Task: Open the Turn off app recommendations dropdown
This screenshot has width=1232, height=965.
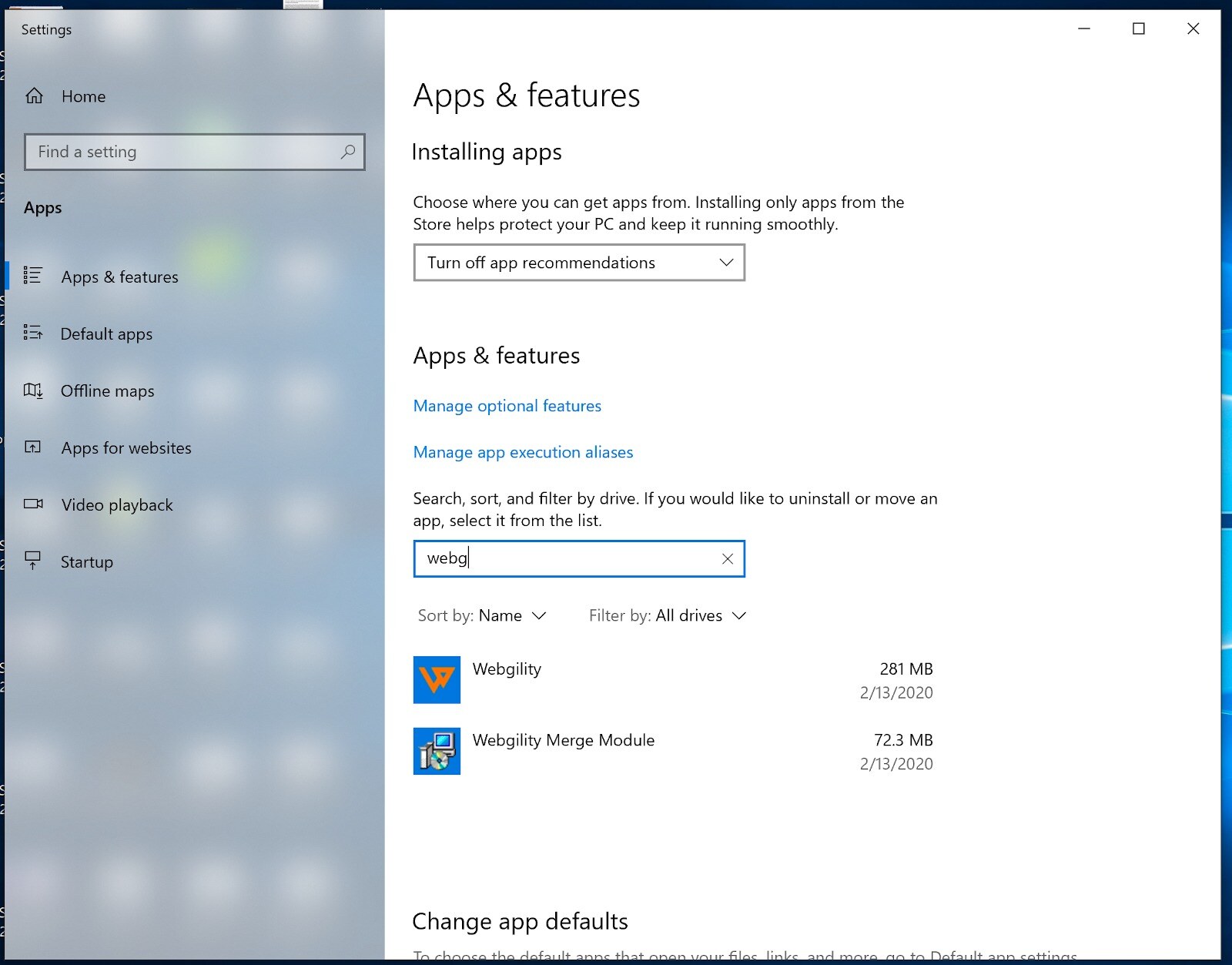Action: point(579,263)
